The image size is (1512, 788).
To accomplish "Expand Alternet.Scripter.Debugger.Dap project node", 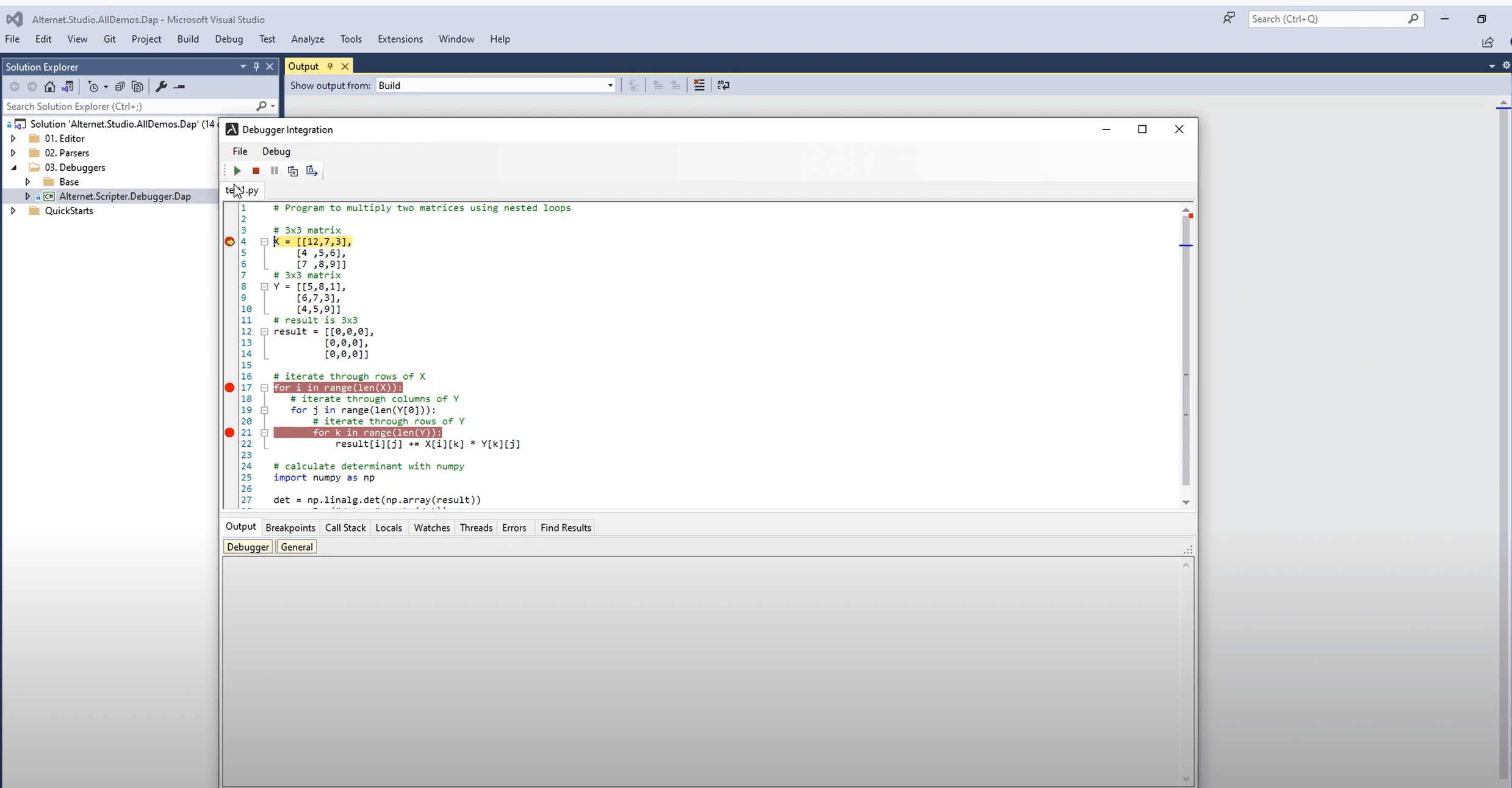I will click(27, 197).
